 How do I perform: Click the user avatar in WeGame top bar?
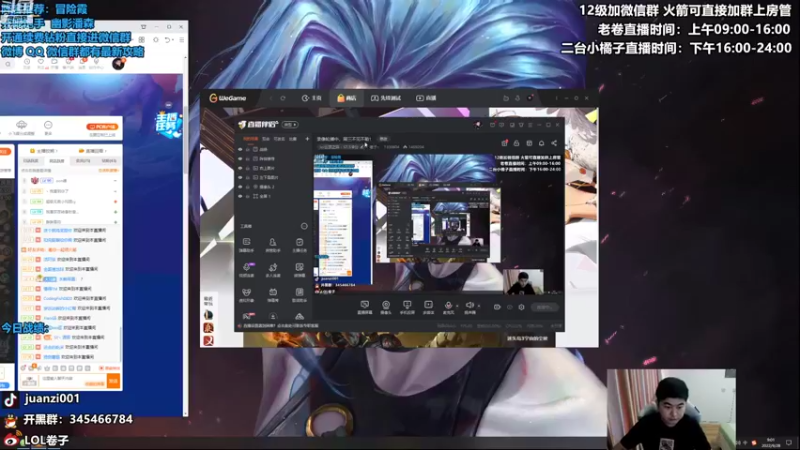pos(530,98)
